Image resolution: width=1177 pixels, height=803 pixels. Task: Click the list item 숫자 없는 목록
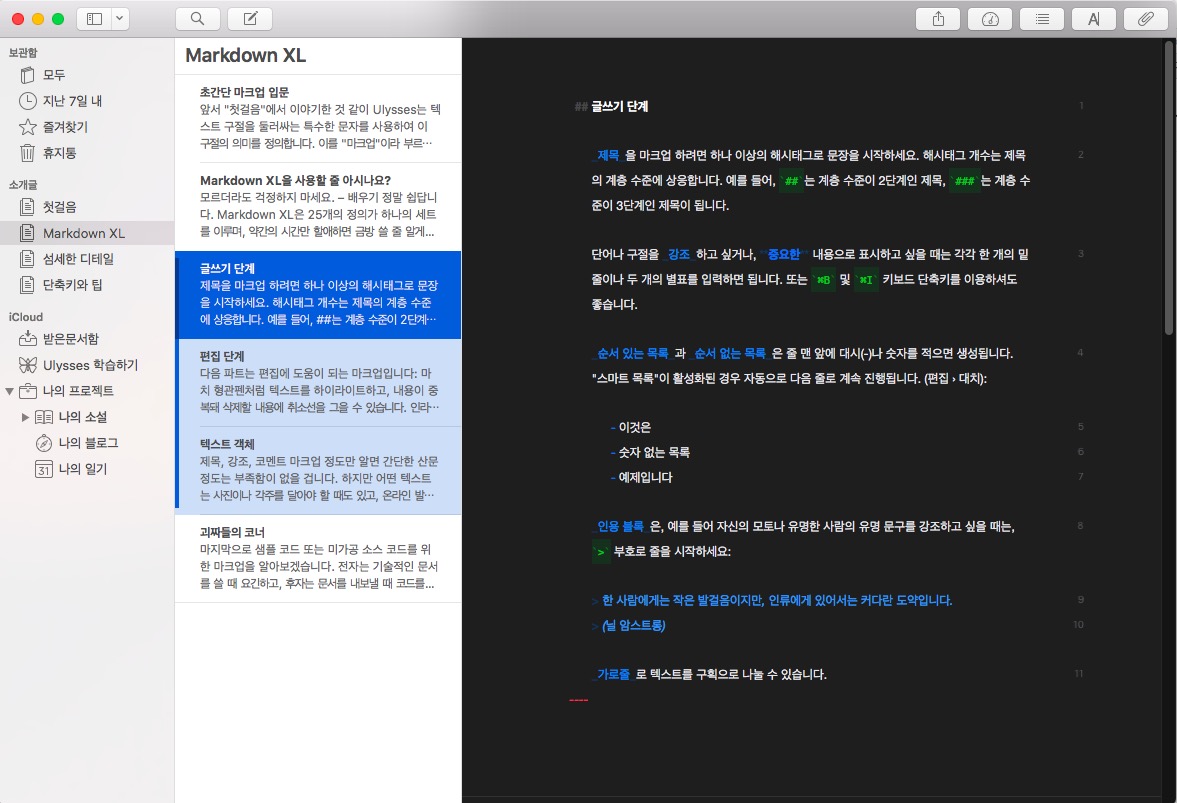[x=654, y=453]
